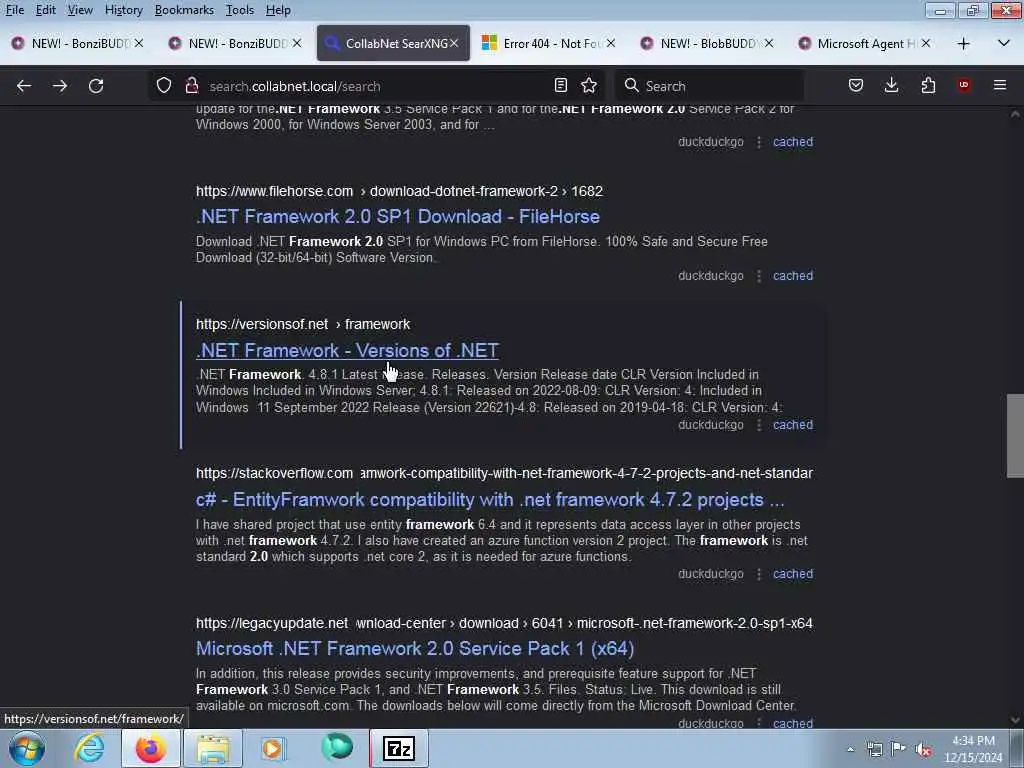Go back to the previous page
Image resolution: width=1024 pixels, height=768 pixels.
click(x=24, y=86)
